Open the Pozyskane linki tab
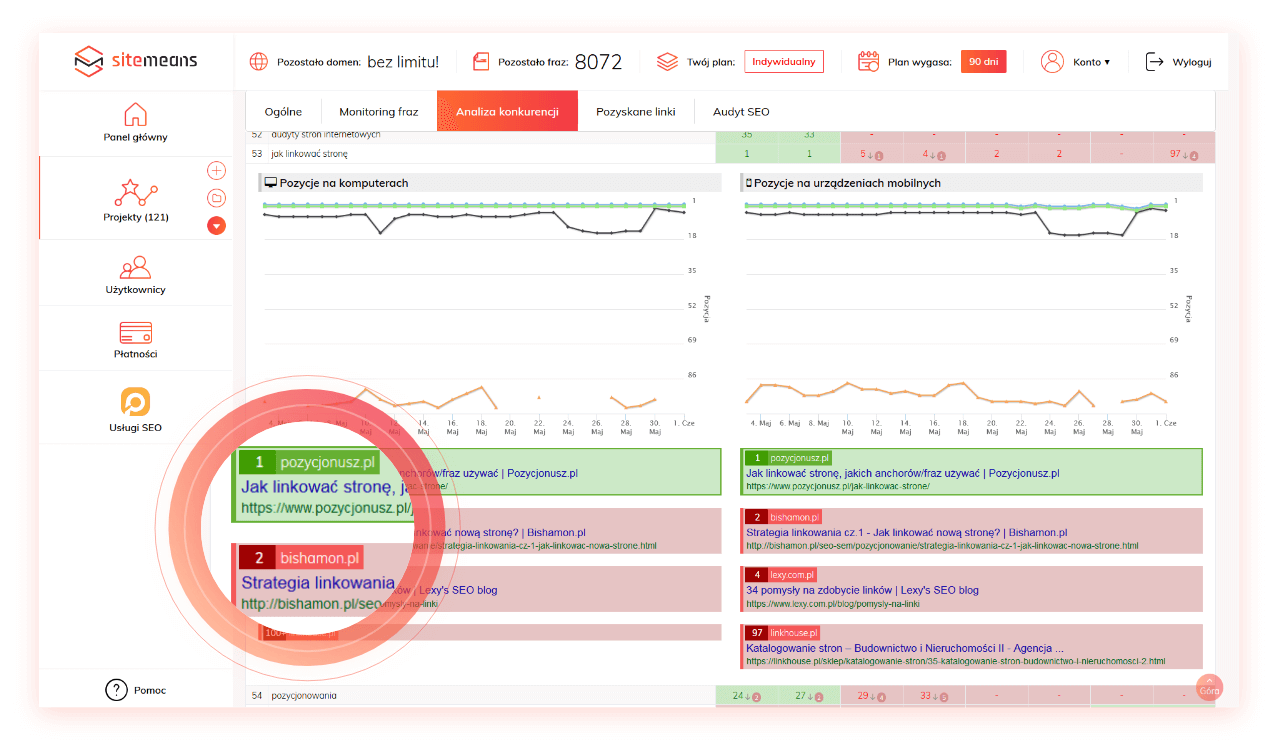 [x=635, y=112]
